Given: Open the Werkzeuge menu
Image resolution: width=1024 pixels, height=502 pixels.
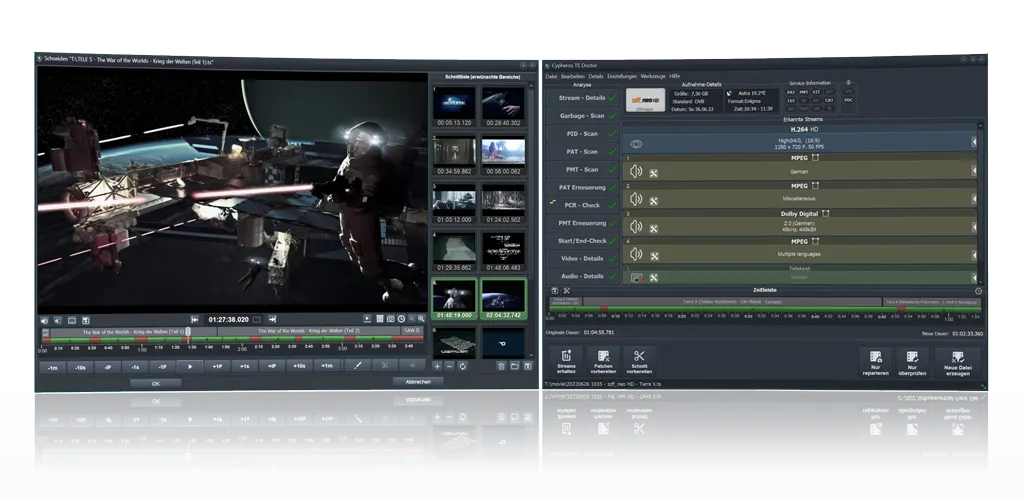Looking at the screenshot, I should (653, 76).
